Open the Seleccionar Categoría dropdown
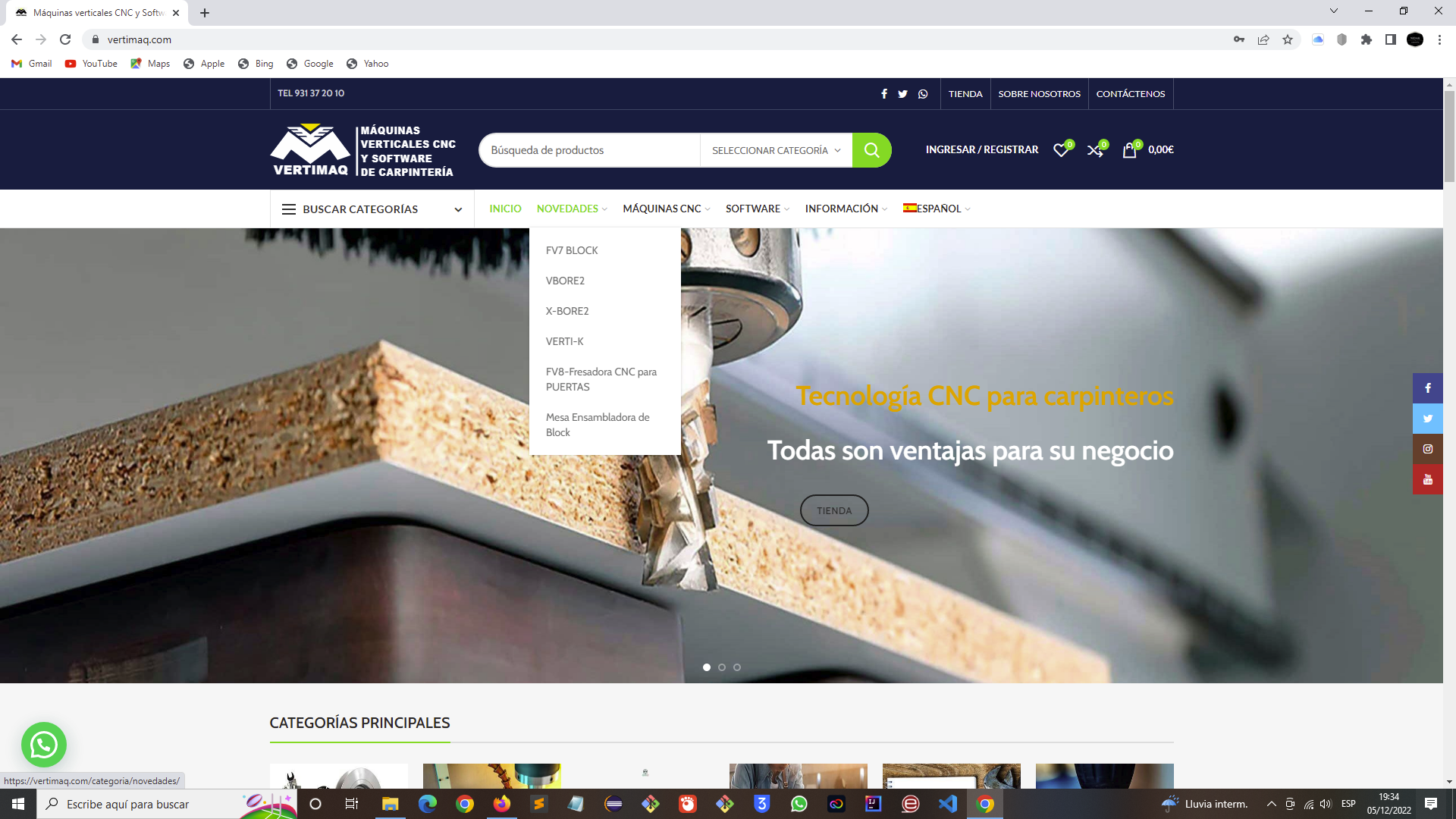The image size is (1456, 819). coord(776,150)
